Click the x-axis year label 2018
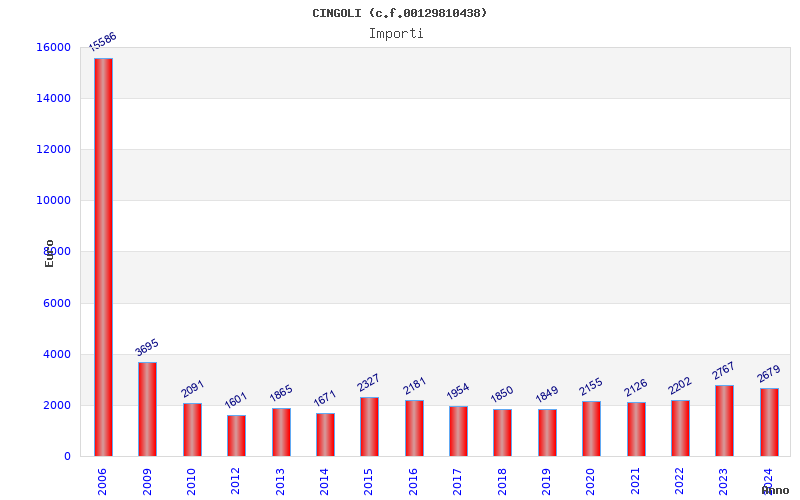This screenshot has width=800, height=500. (502, 482)
